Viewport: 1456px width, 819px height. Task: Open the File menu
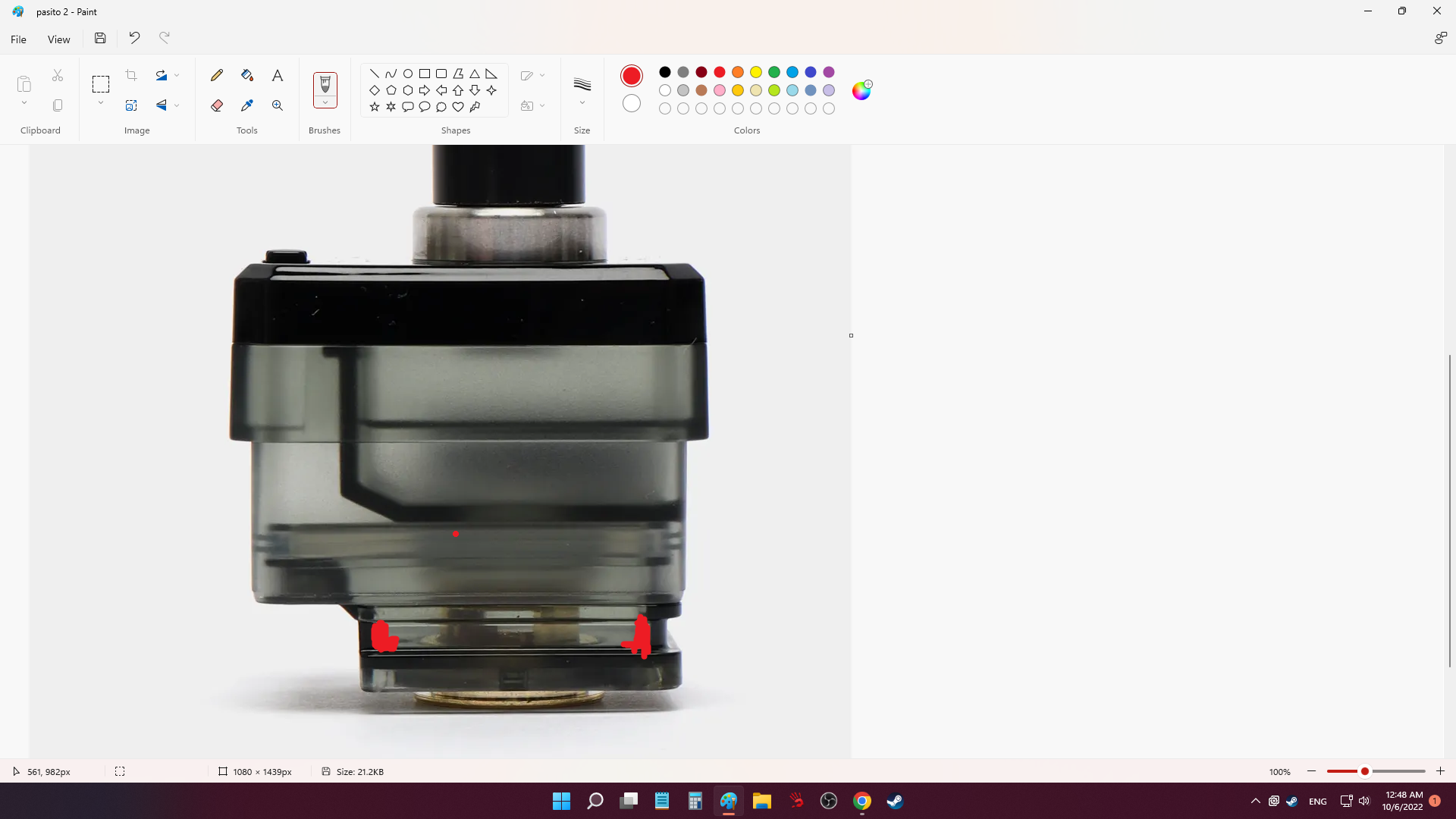[x=18, y=39]
